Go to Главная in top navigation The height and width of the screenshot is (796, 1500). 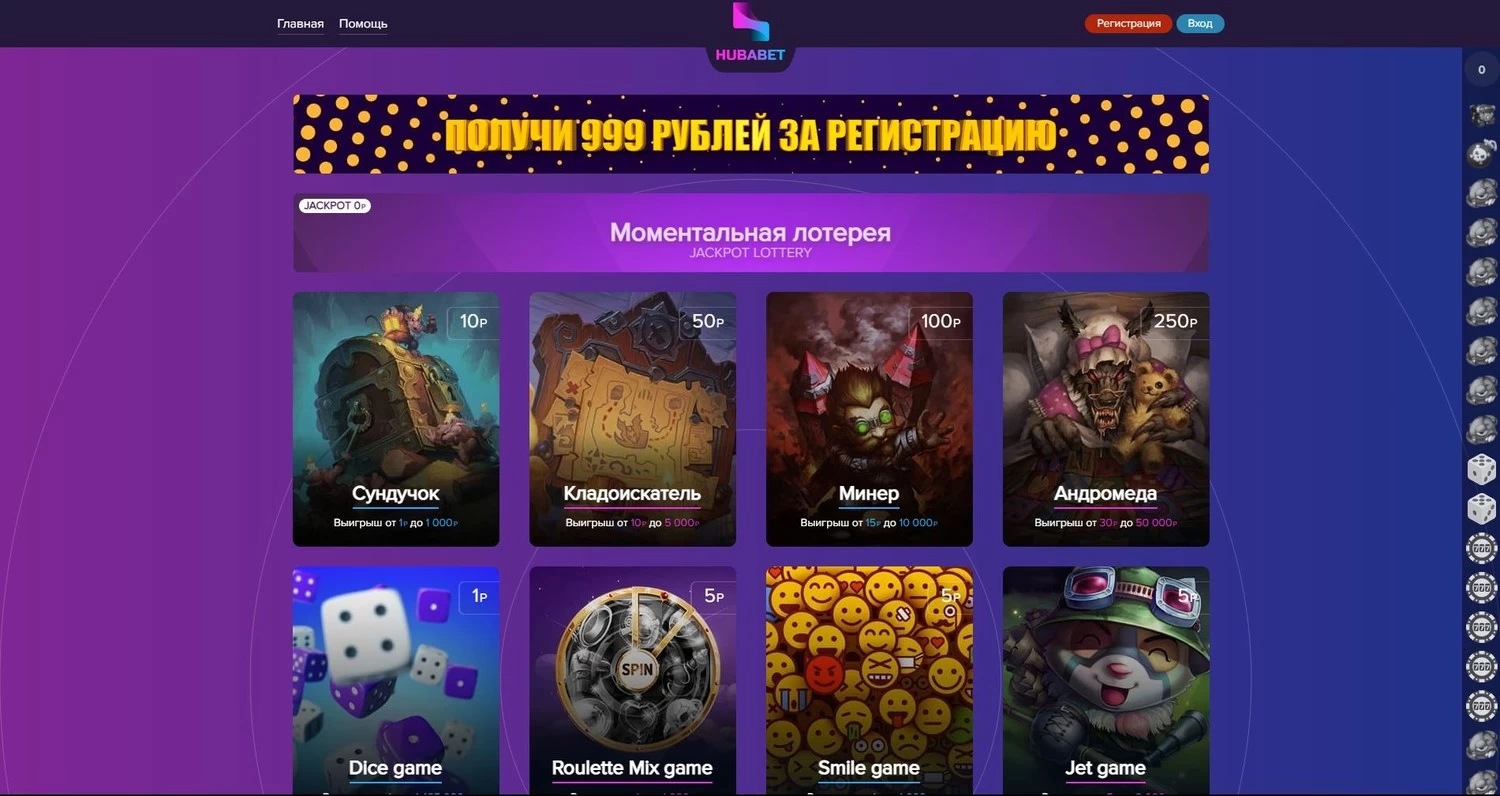pyautogui.click(x=300, y=24)
